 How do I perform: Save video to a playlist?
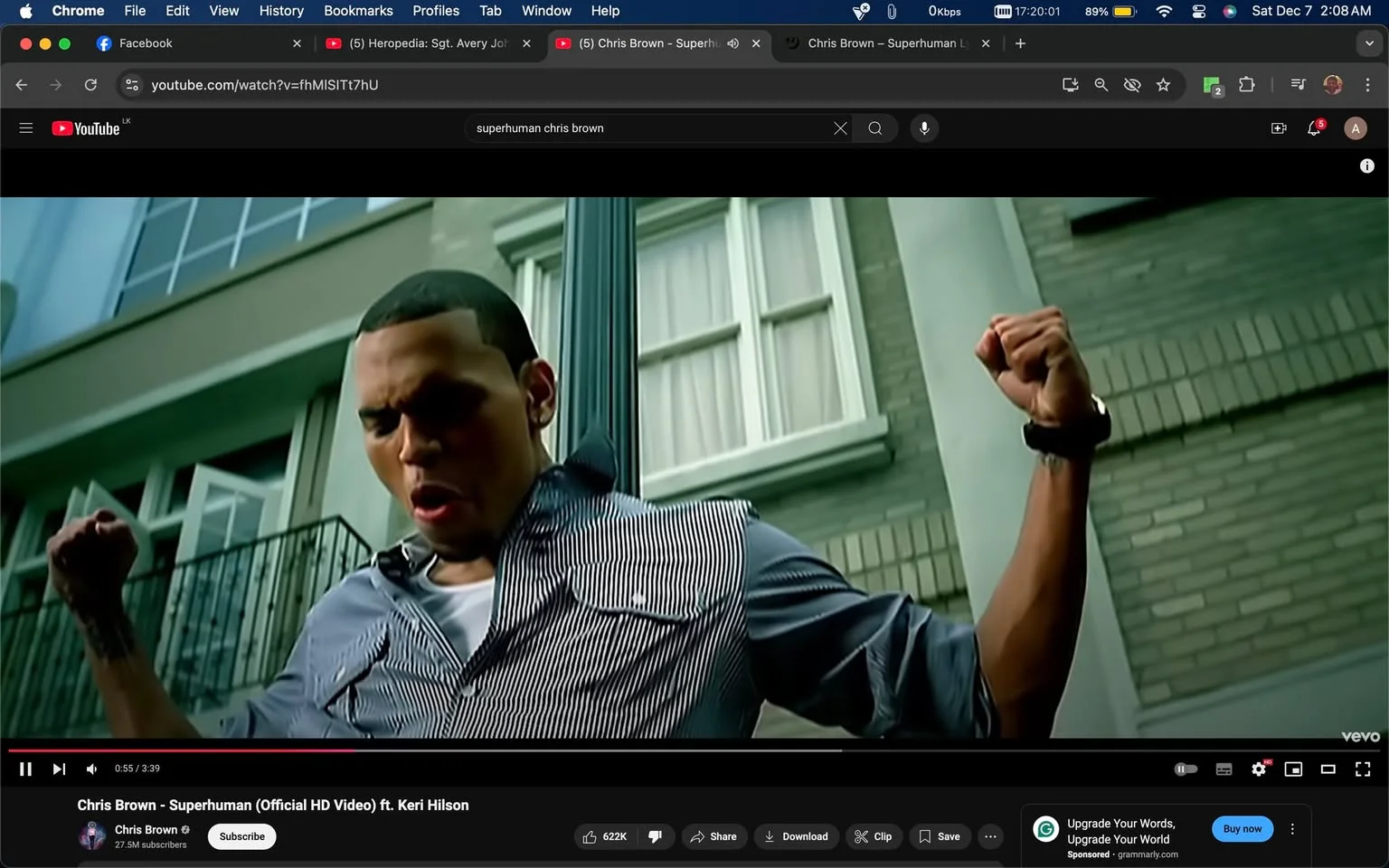click(940, 836)
